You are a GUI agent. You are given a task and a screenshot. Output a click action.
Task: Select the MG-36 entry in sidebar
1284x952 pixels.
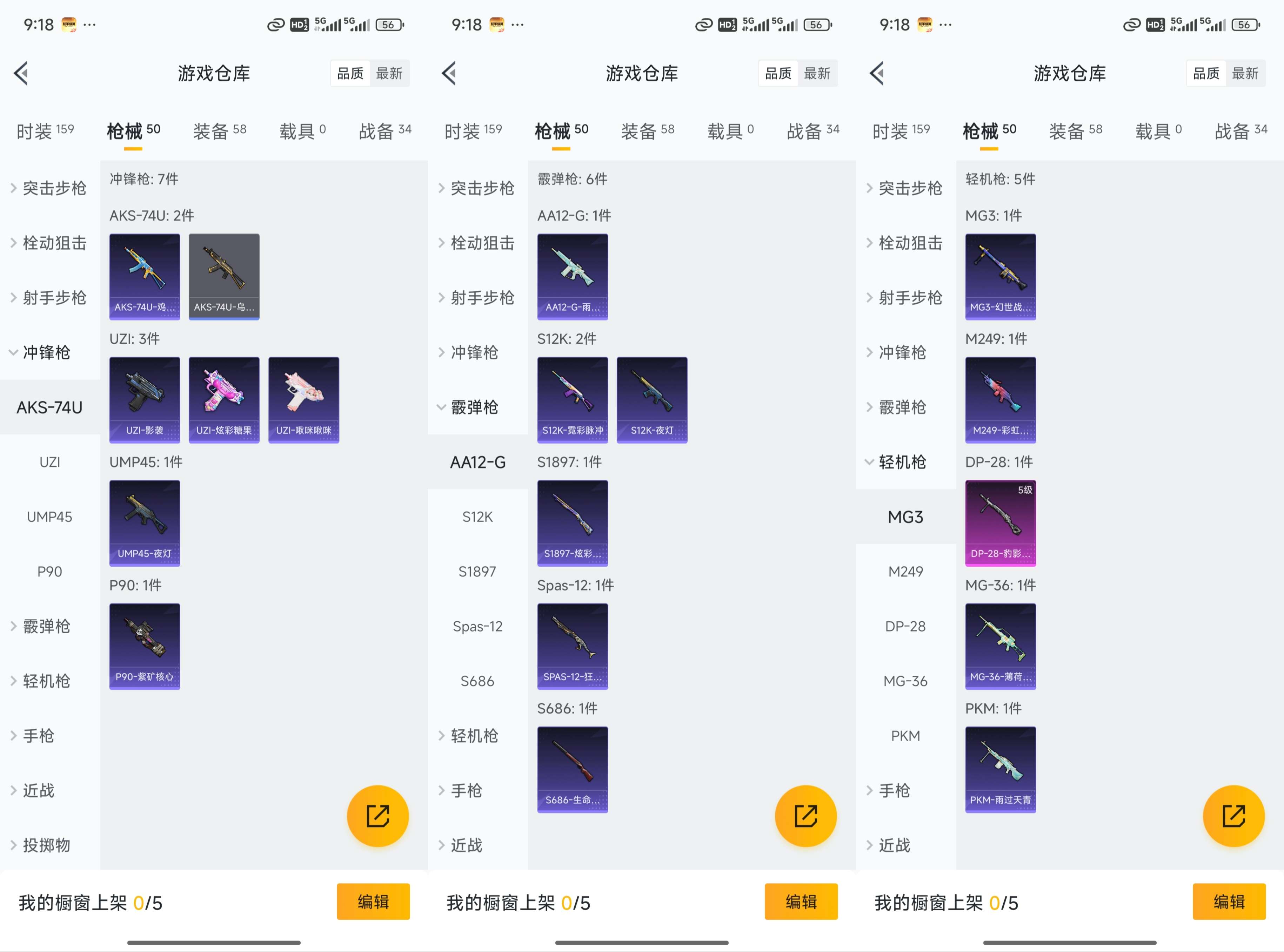click(905, 681)
